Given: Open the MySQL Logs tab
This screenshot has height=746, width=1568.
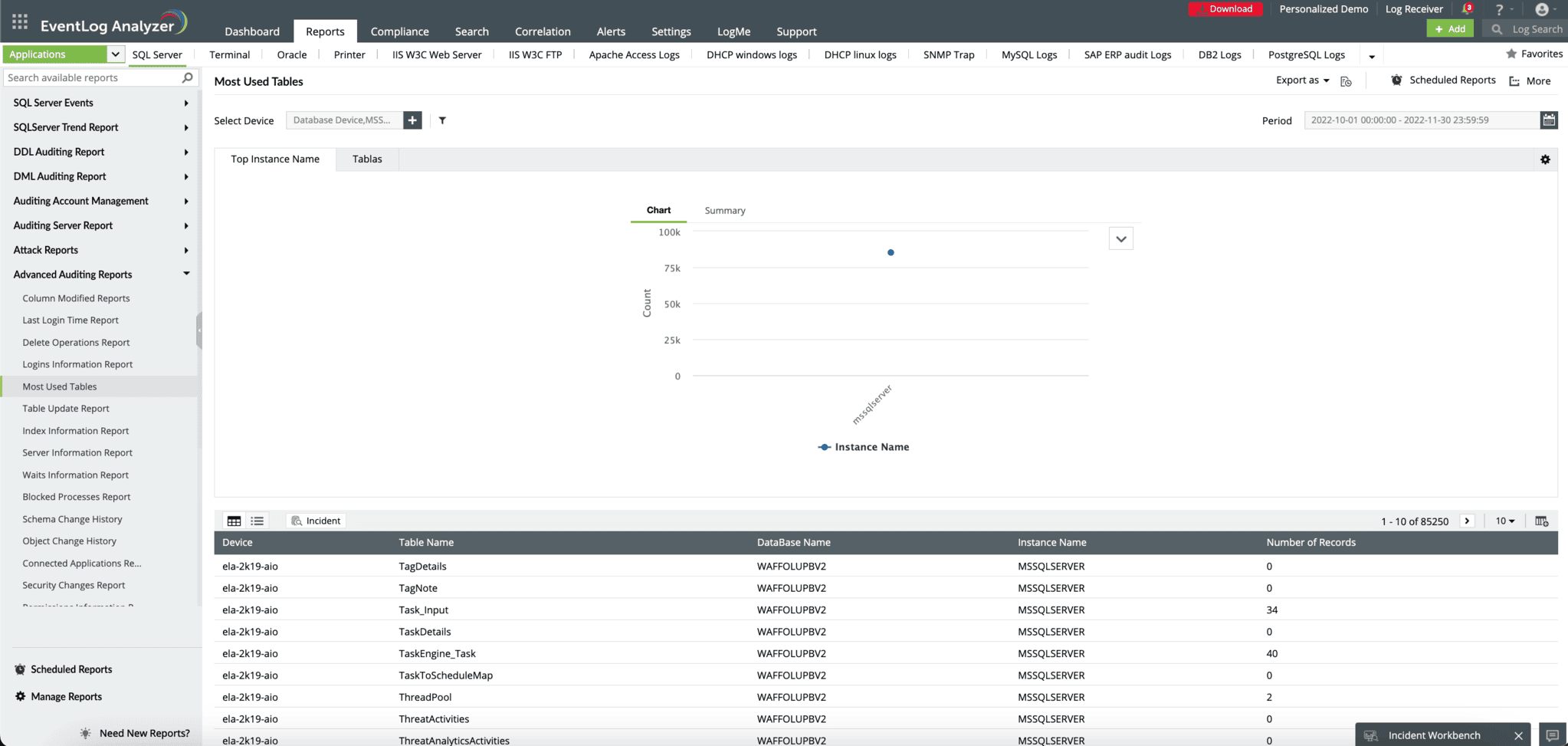Looking at the screenshot, I should click(x=1029, y=54).
